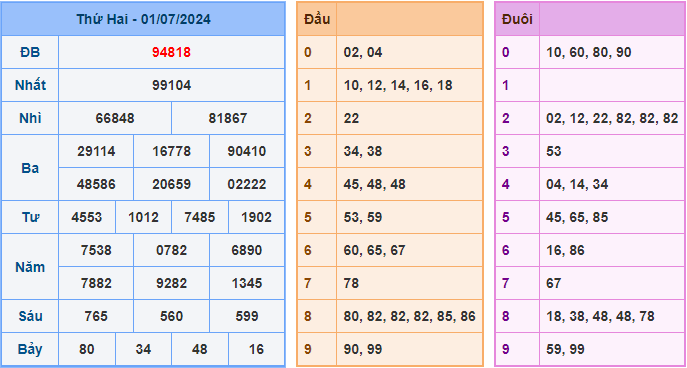Click the Nhì row label
Viewport: 687px width, 368px height.
coord(30,118)
